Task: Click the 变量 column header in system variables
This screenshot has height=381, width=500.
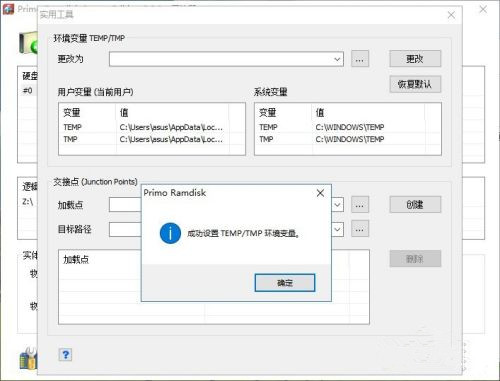Action: click(x=284, y=113)
